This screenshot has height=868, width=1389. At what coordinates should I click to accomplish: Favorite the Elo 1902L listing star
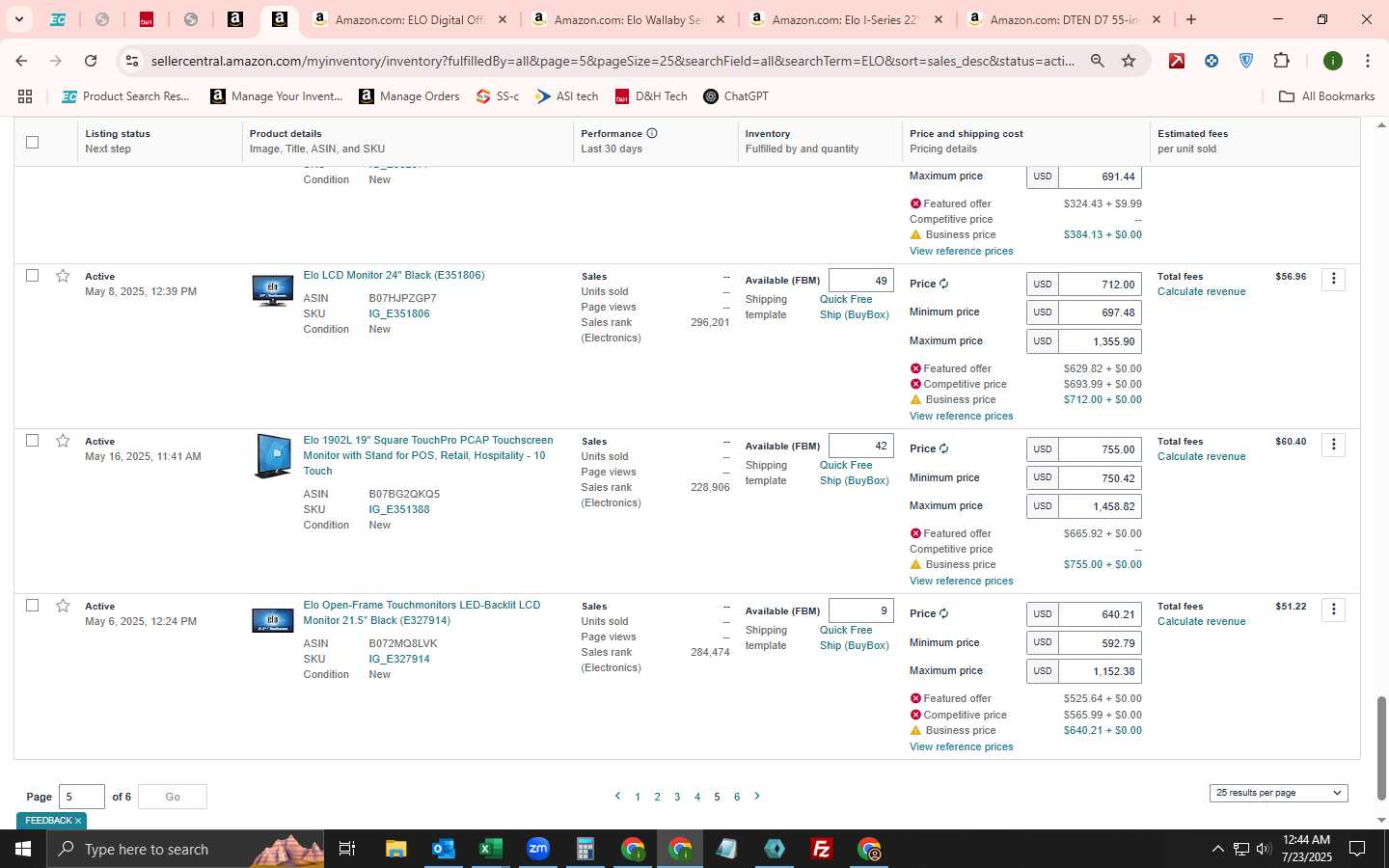tap(63, 441)
